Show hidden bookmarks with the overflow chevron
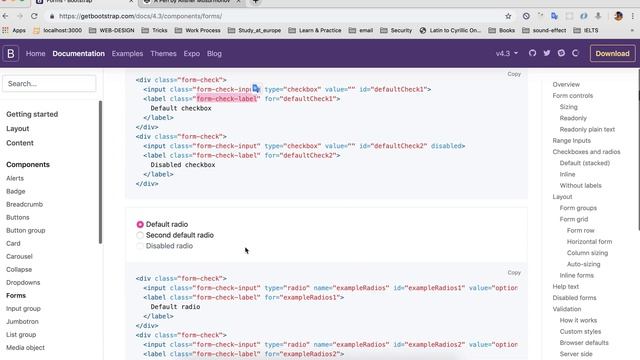 pos(632,30)
